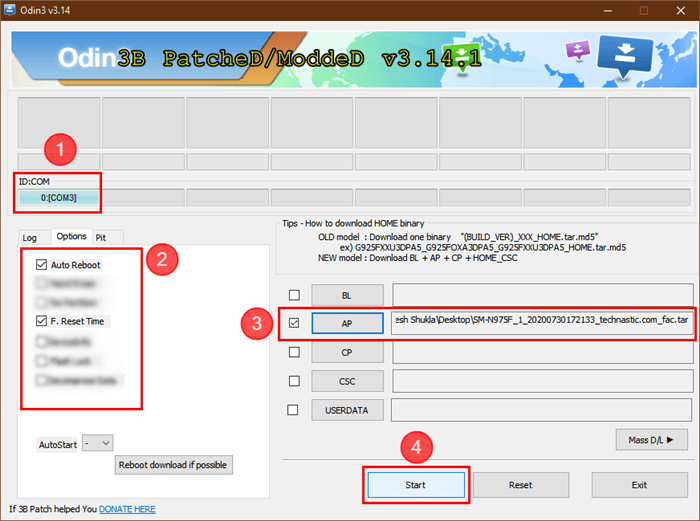Click the USERDATA button to browse file

pos(347,410)
